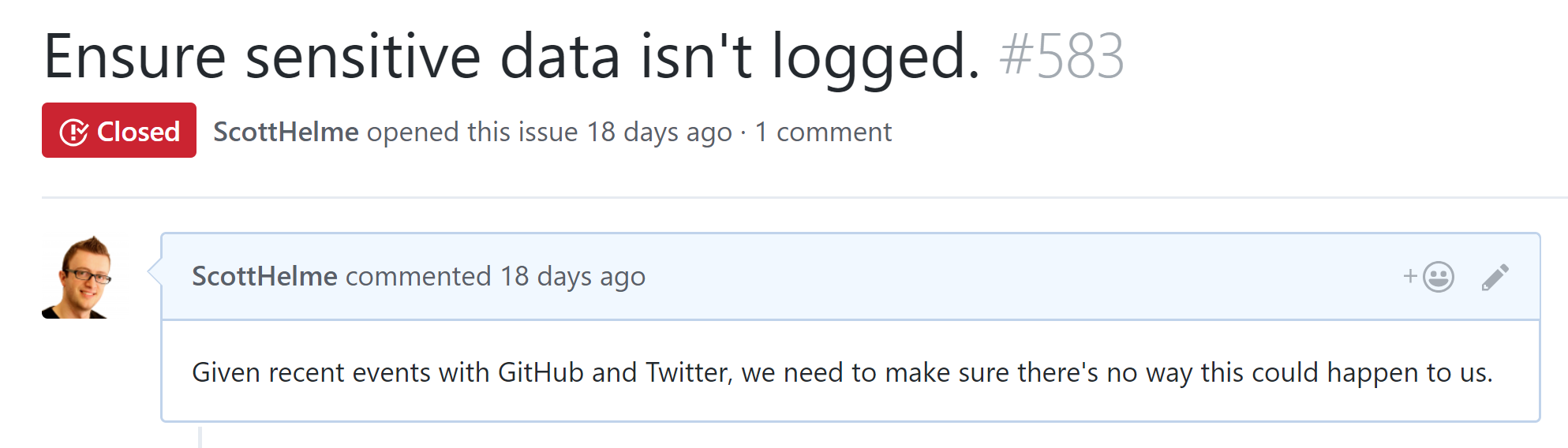The image size is (1568, 448).
Task: Click the comment's "18 days ago" timestamp
Action: [572, 277]
